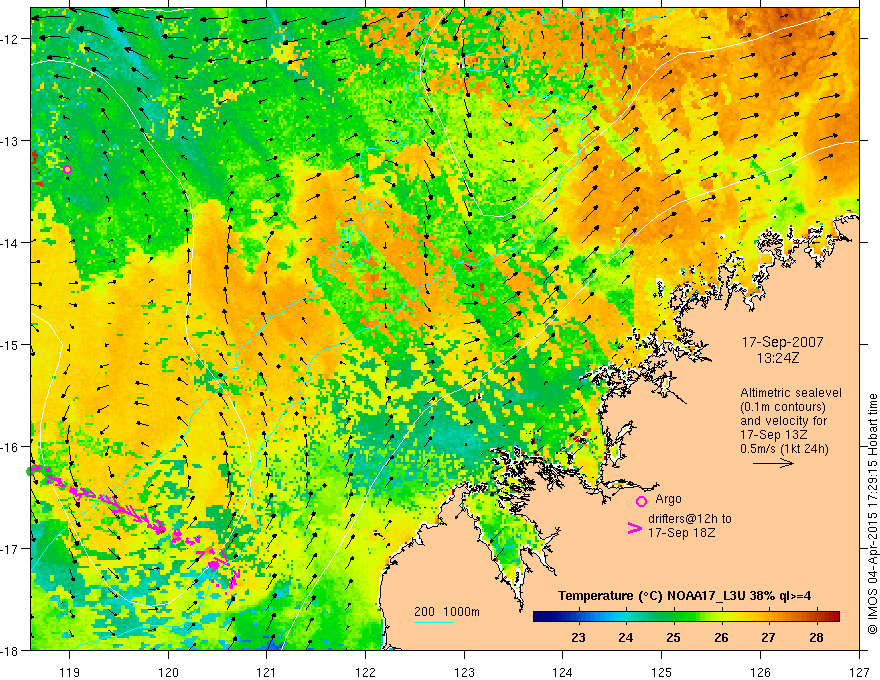Click the magenta drifters arrowhead legend symbol
Image resolution: width=880 pixels, height=680 pixels.
coord(635,527)
